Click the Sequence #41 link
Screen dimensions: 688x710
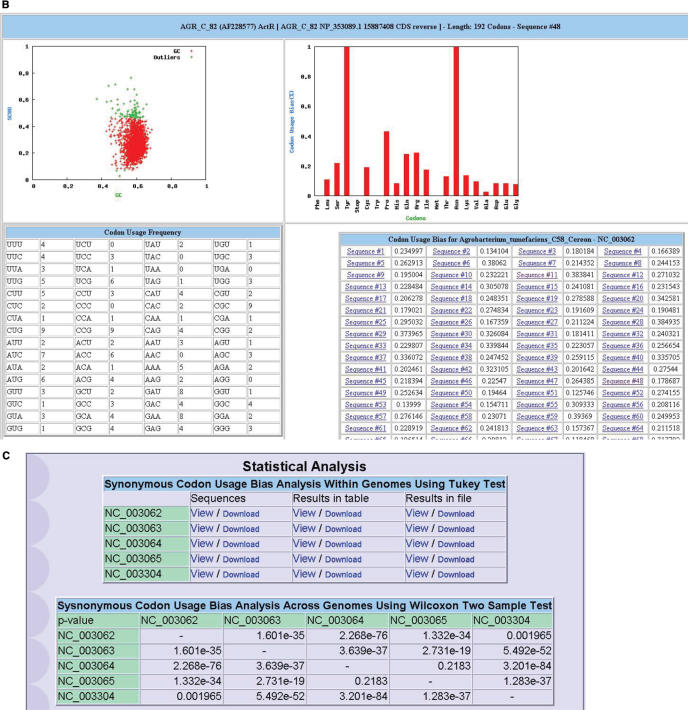[365, 369]
